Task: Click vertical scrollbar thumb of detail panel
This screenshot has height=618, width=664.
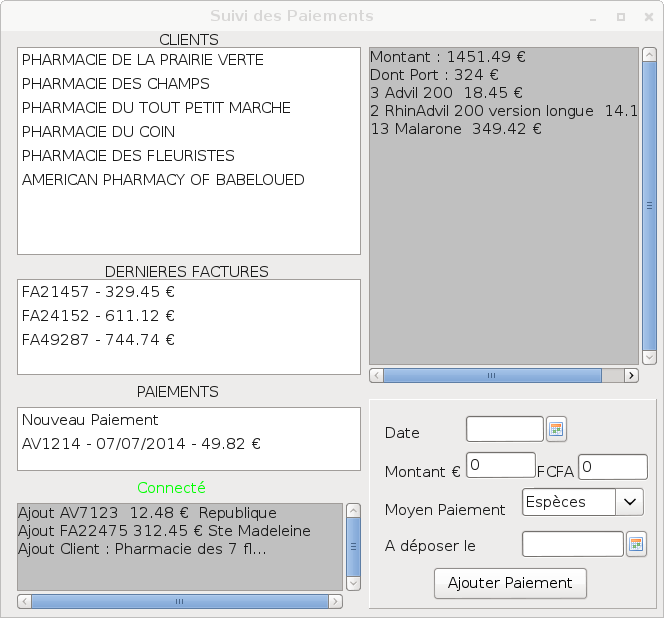Action: pyautogui.click(x=649, y=206)
